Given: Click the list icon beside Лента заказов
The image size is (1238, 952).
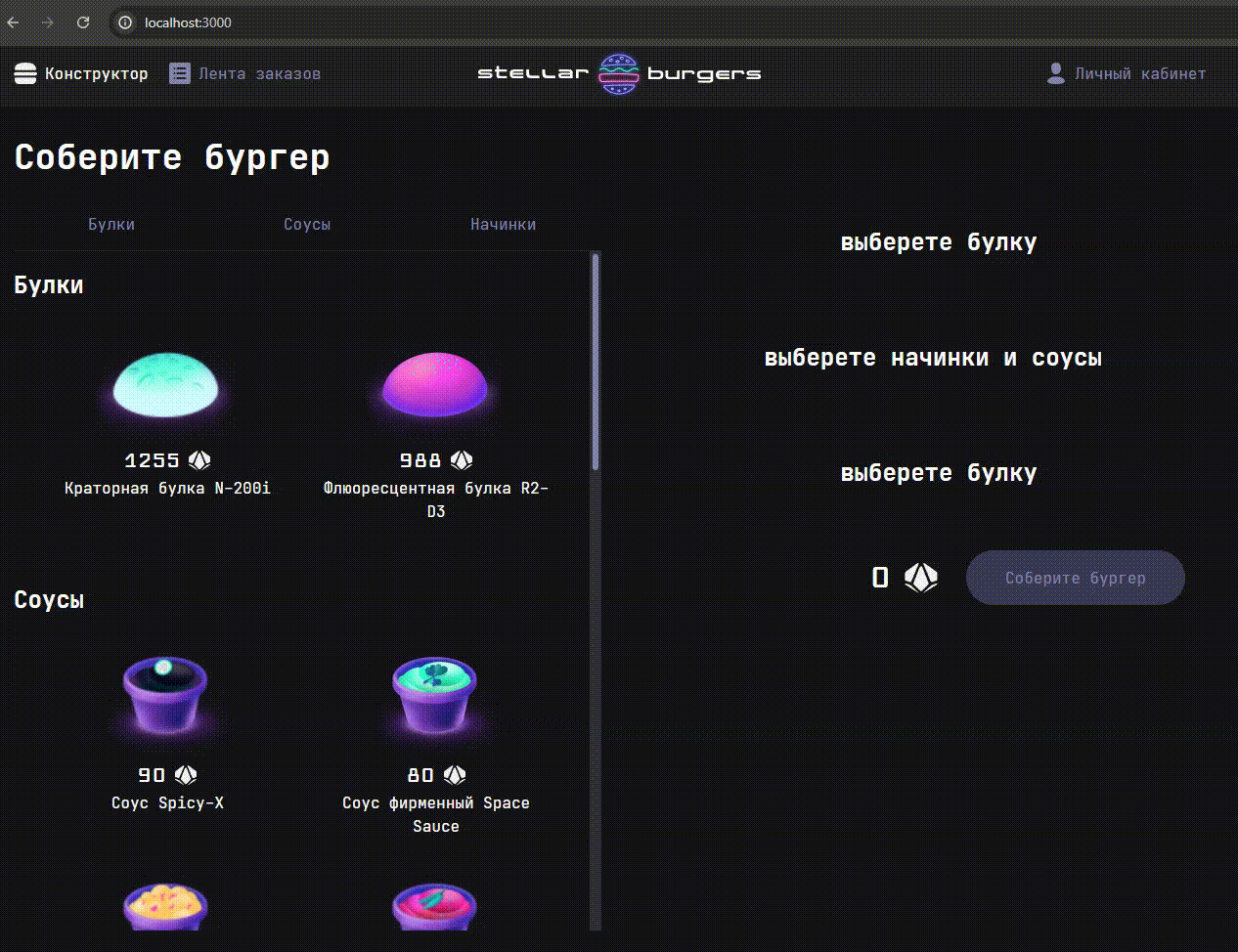Looking at the screenshot, I should click(x=180, y=73).
